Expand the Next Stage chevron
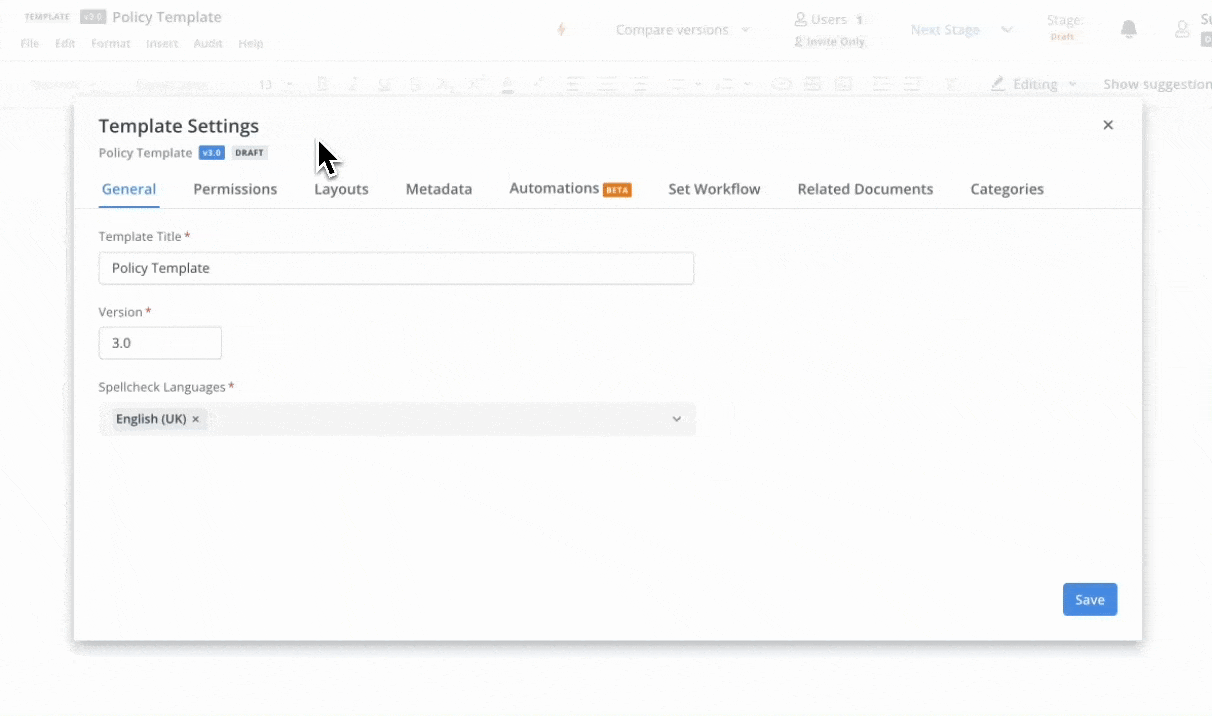1212x716 pixels. click(1007, 30)
